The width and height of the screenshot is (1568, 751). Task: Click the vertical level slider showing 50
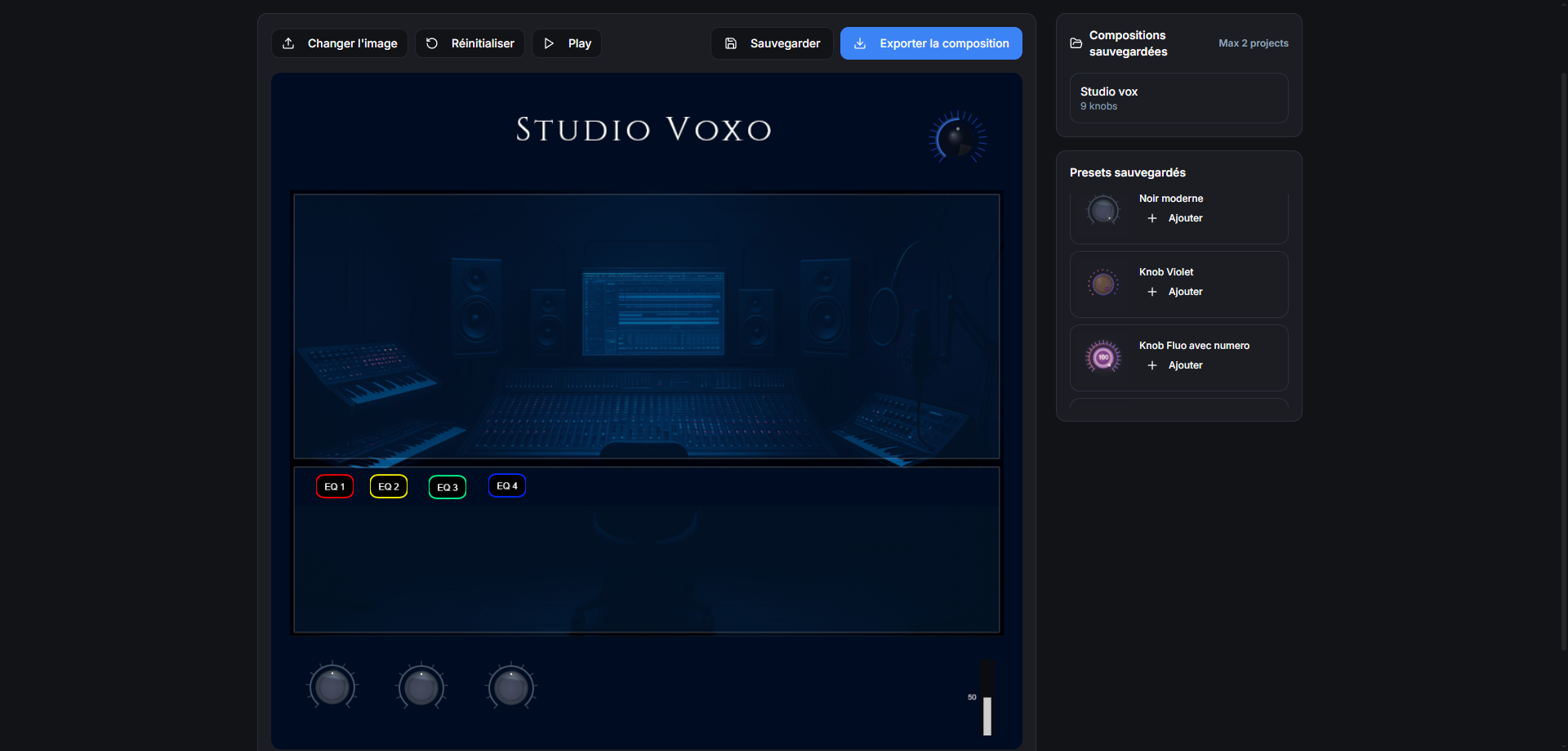click(987, 699)
